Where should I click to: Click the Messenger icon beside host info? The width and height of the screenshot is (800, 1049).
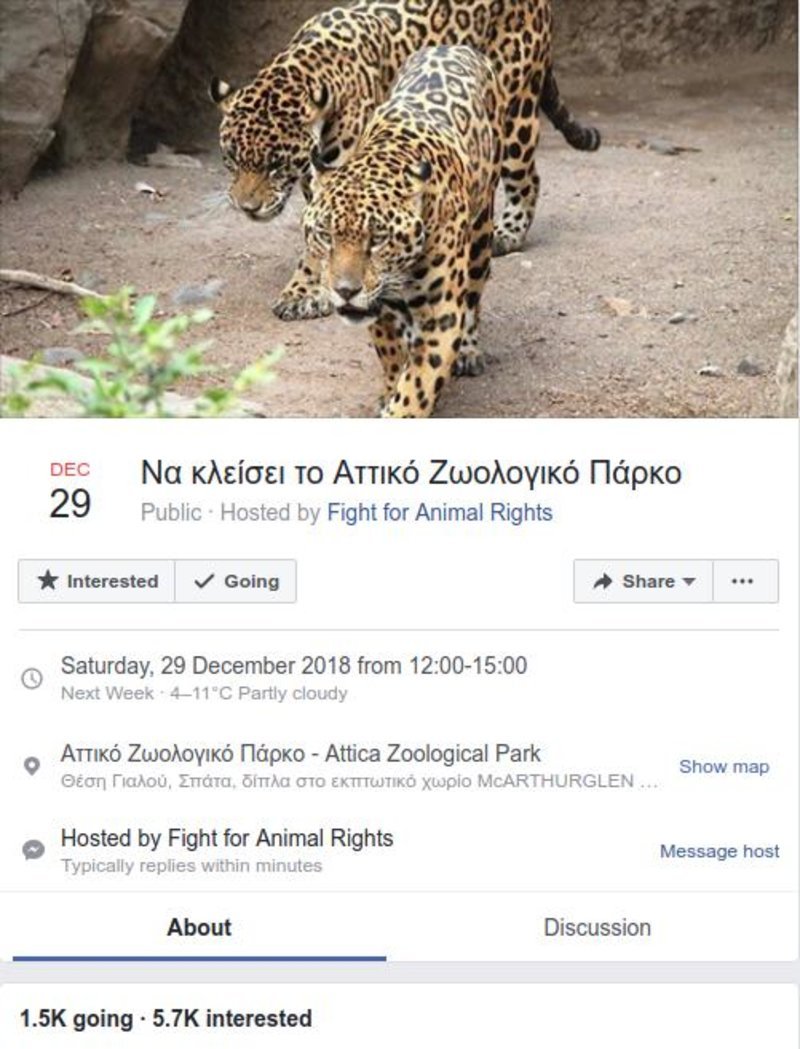click(32, 850)
